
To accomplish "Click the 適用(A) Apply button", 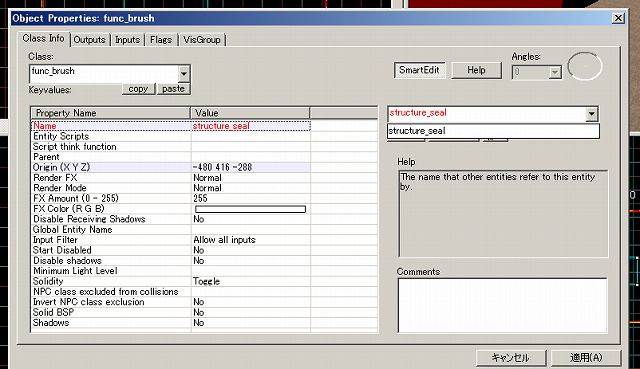I will tap(586, 358).
